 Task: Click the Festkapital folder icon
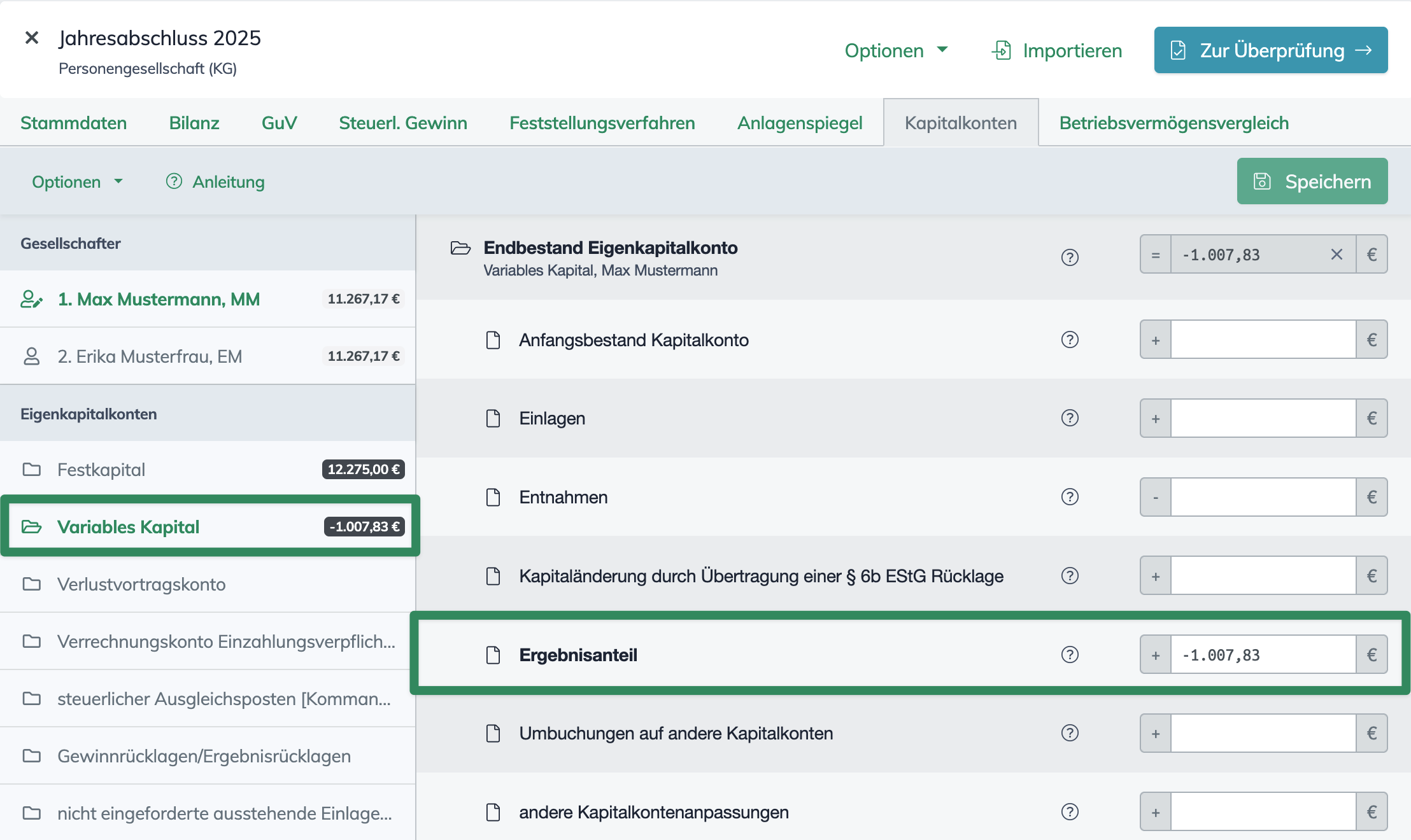(32, 470)
